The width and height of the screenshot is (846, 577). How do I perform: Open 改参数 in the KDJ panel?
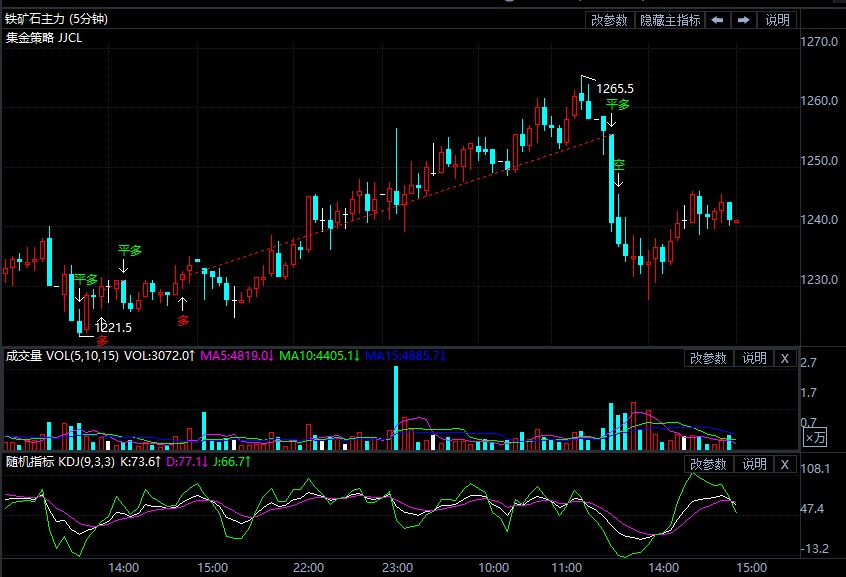(x=708, y=465)
